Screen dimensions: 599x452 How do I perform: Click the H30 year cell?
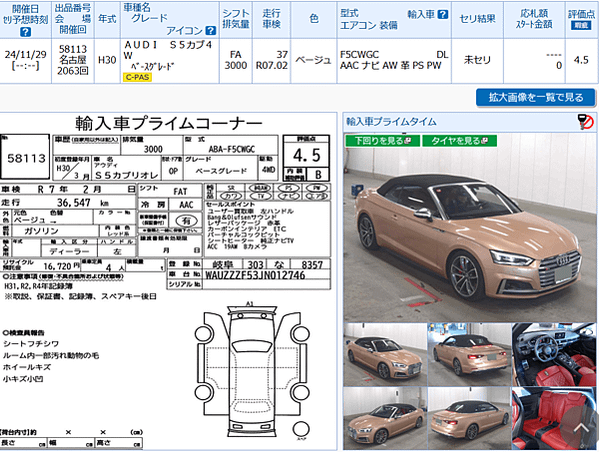pyautogui.click(x=107, y=60)
